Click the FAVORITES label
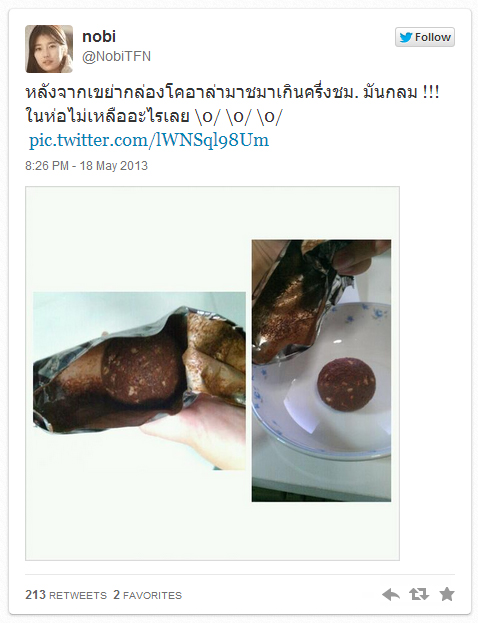The image size is (478, 623). tap(153, 595)
